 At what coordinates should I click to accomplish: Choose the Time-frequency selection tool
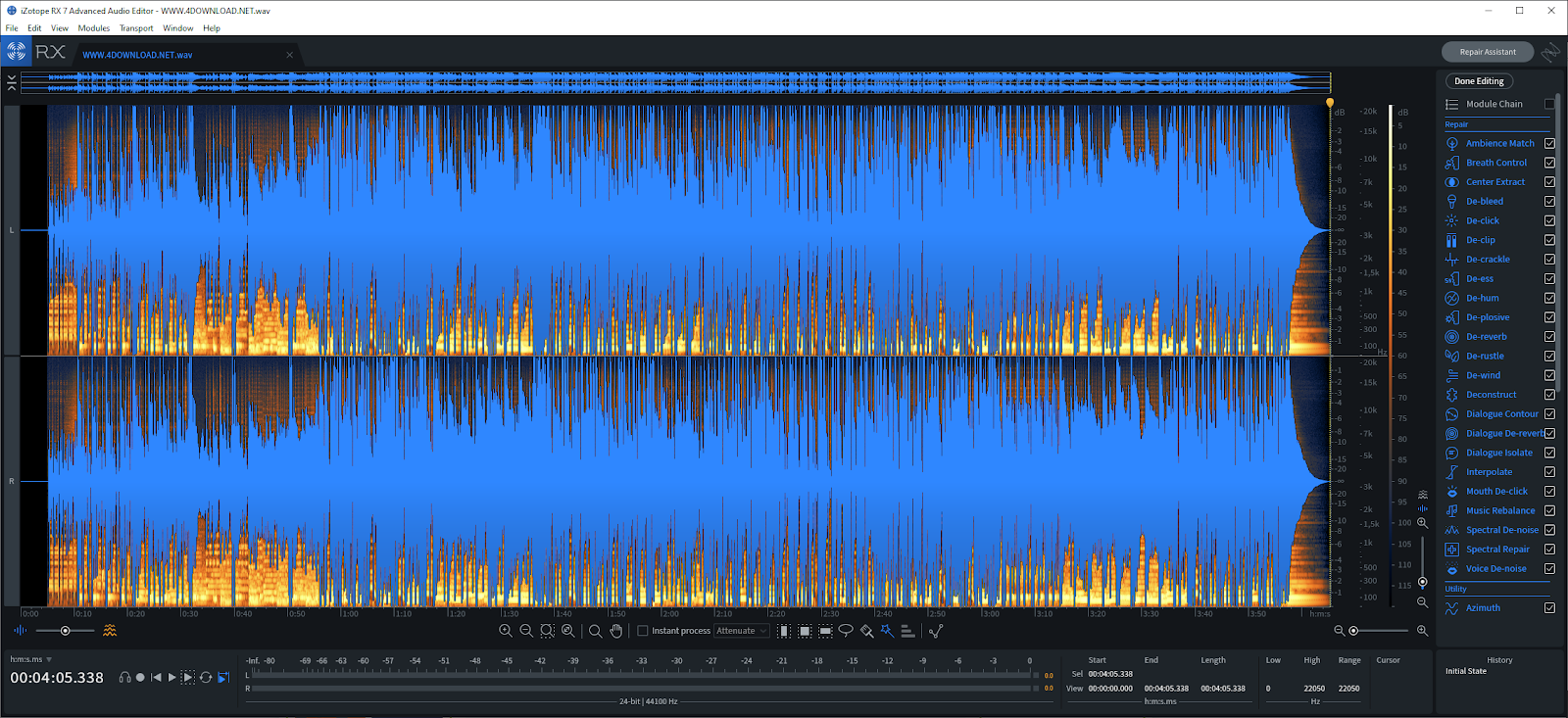click(805, 631)
